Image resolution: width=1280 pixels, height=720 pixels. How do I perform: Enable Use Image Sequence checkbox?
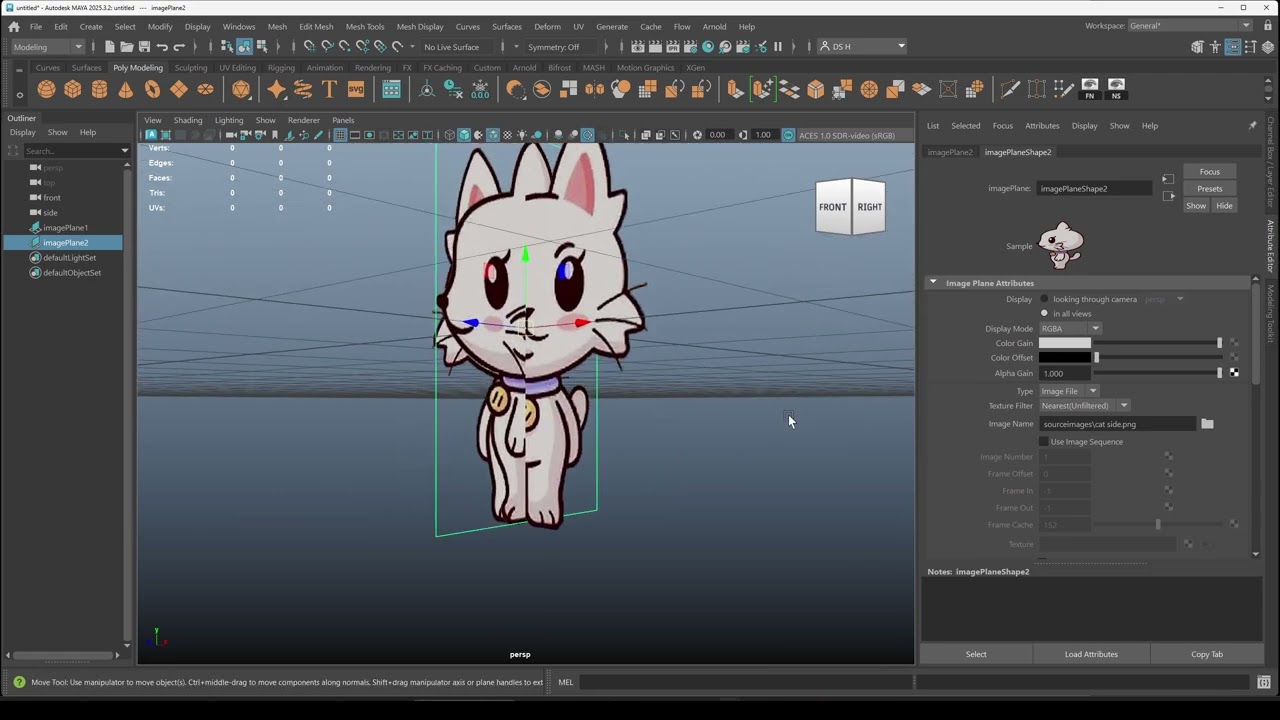[x=1044, y=442]
